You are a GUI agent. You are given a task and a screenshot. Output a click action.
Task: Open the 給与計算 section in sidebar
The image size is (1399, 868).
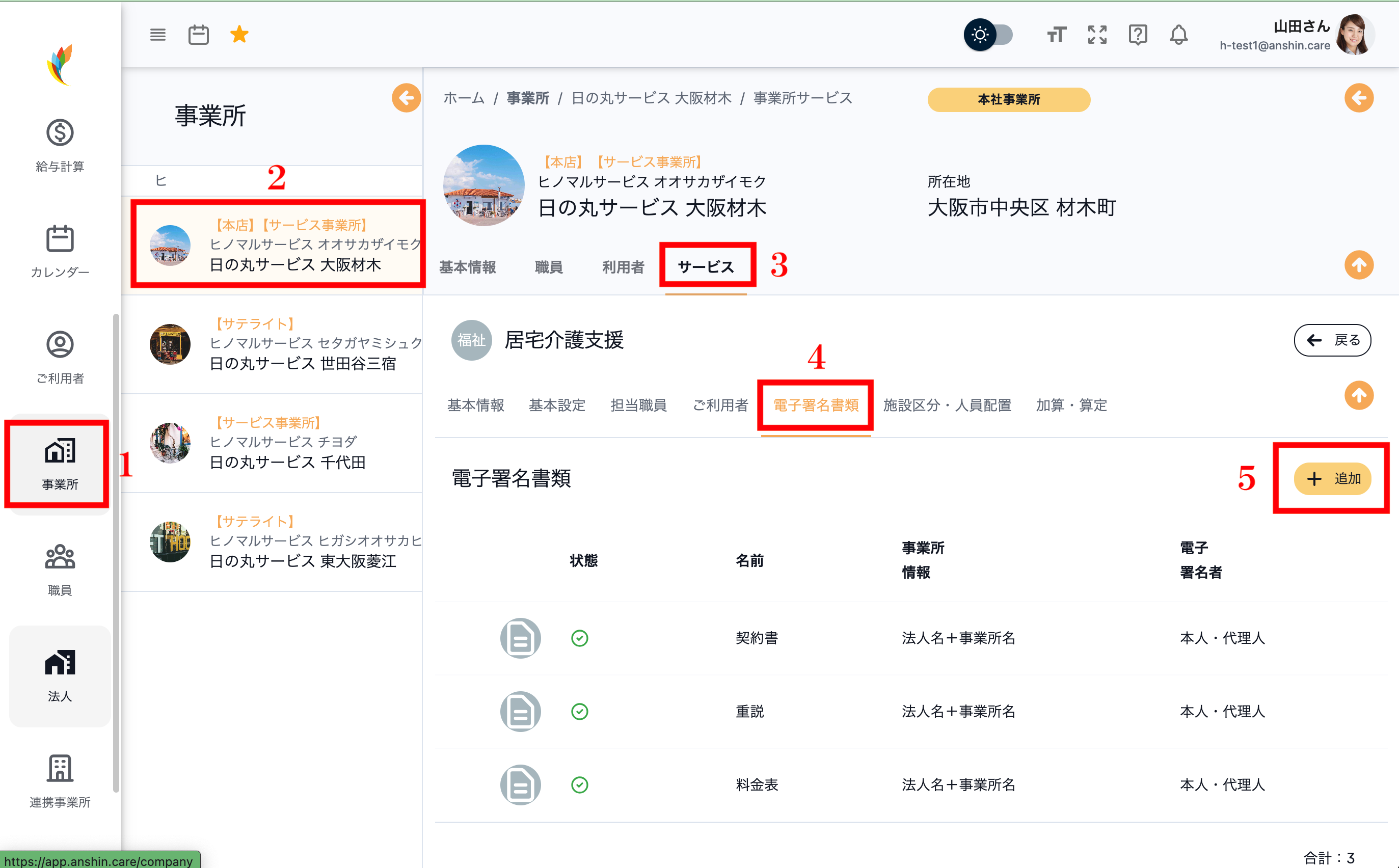[x=60, y=145]
